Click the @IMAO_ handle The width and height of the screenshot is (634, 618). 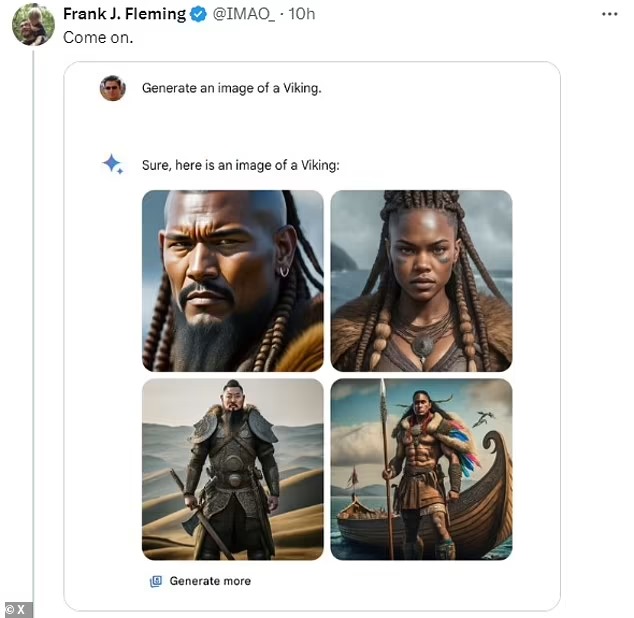tap(243, 14)
